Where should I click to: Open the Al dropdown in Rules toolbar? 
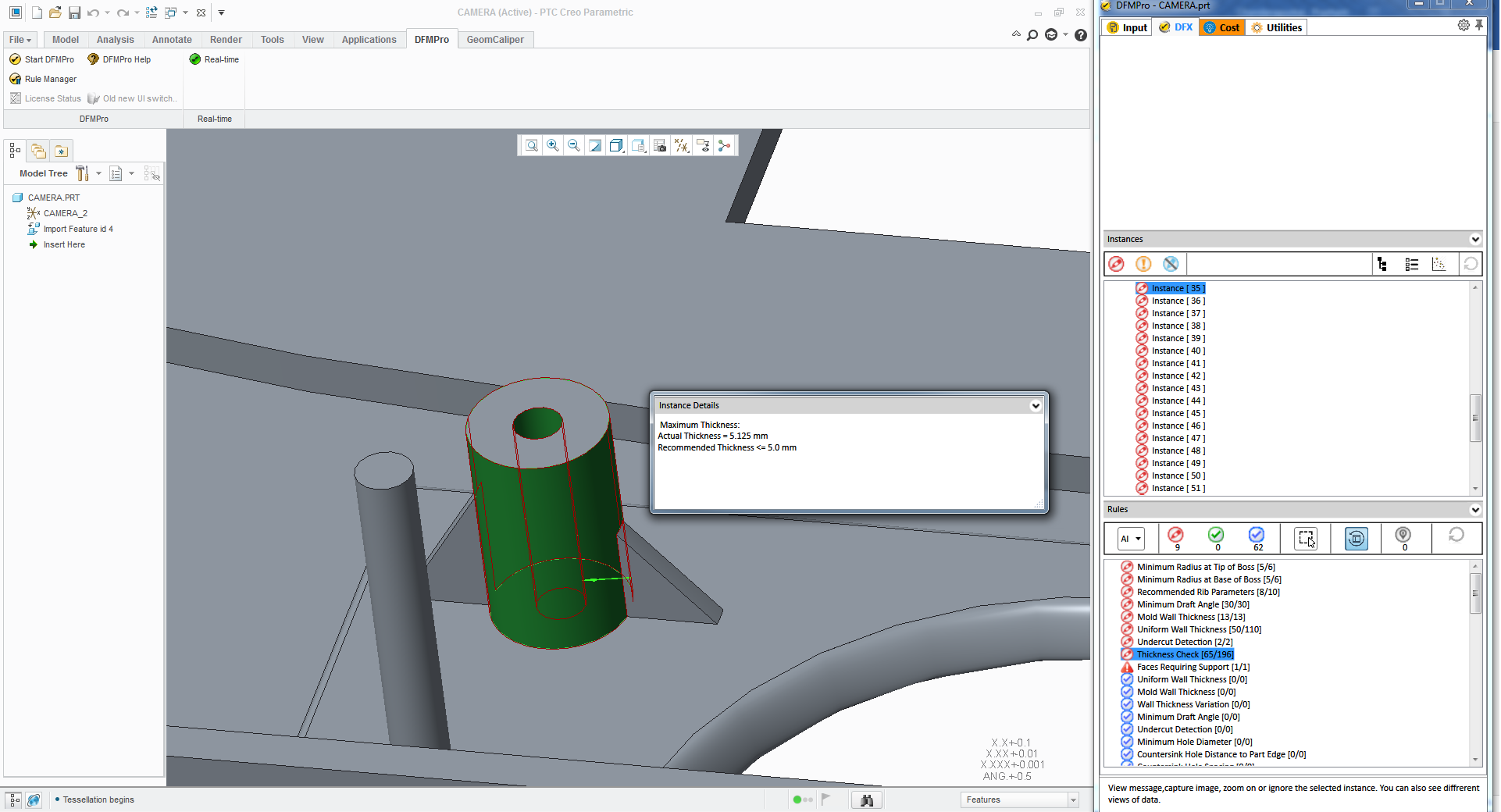[x=1131, y=538]
